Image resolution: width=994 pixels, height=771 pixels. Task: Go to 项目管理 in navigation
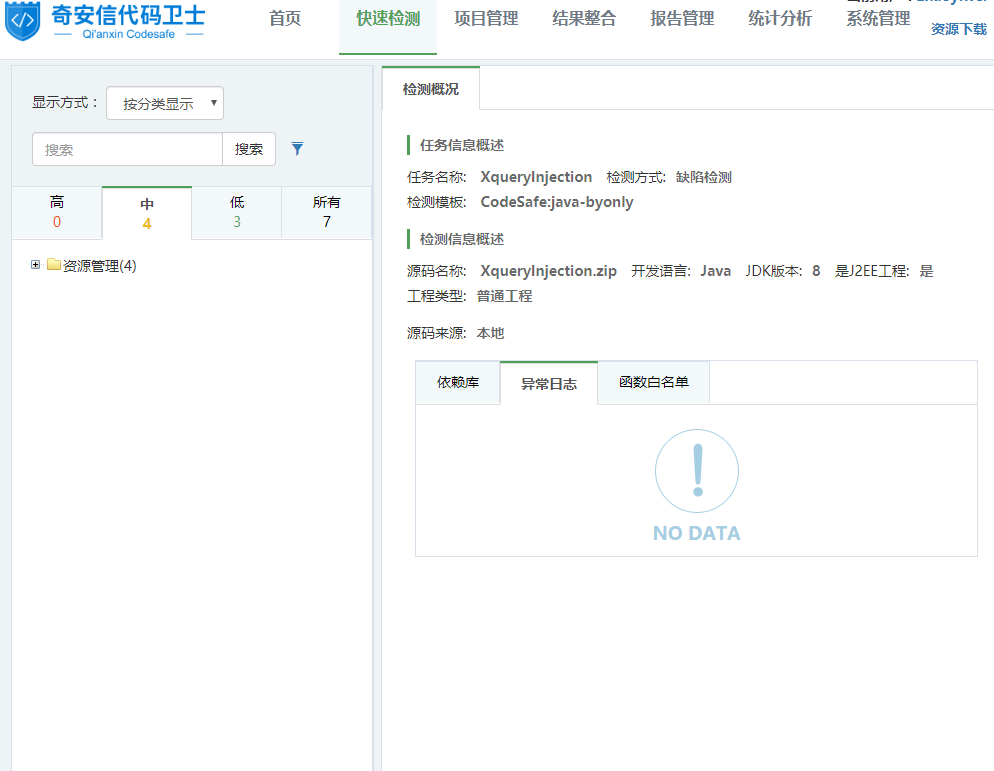point(486,19)
